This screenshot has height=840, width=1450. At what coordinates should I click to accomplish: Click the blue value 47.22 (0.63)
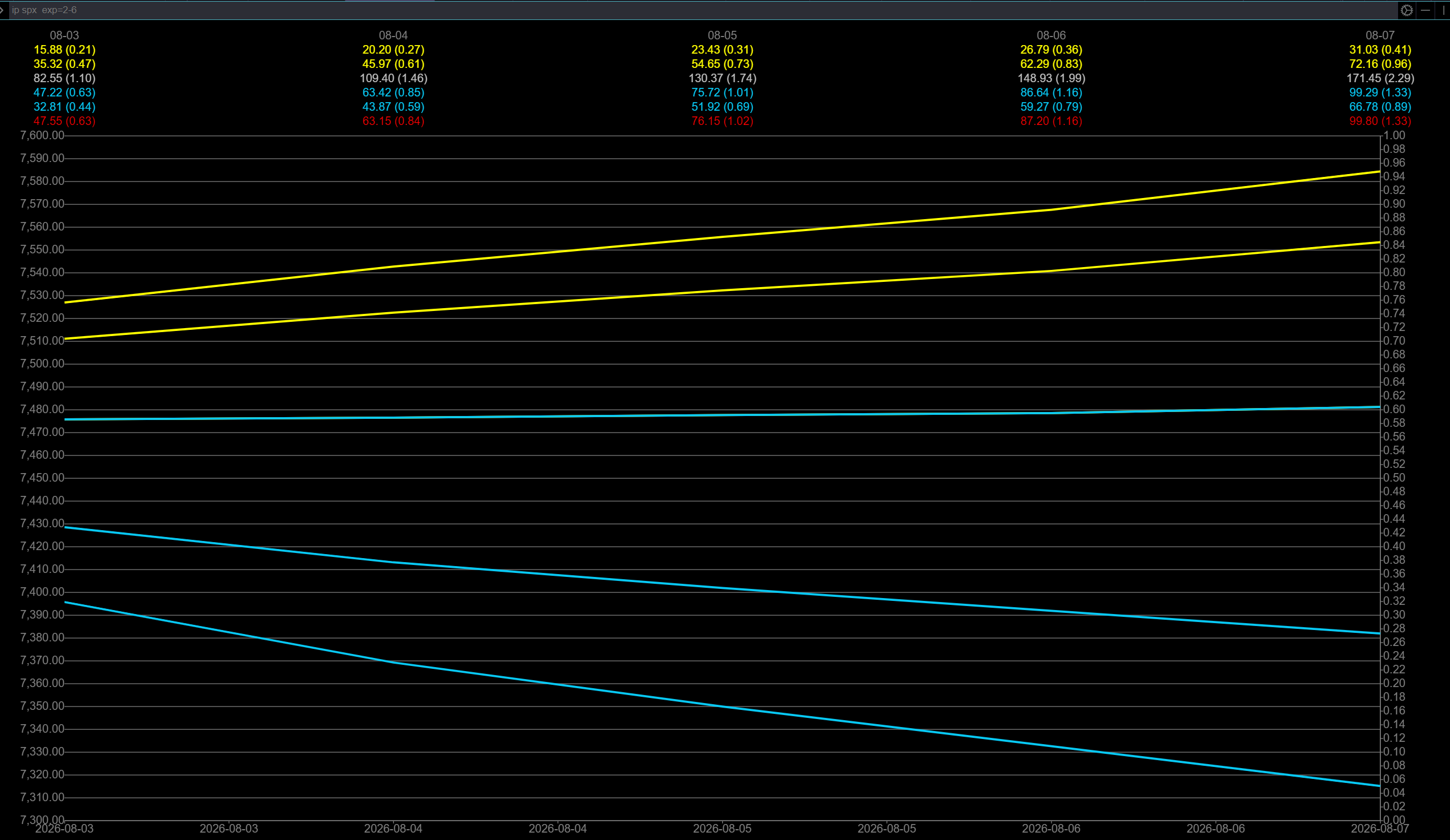pos(65,92)
